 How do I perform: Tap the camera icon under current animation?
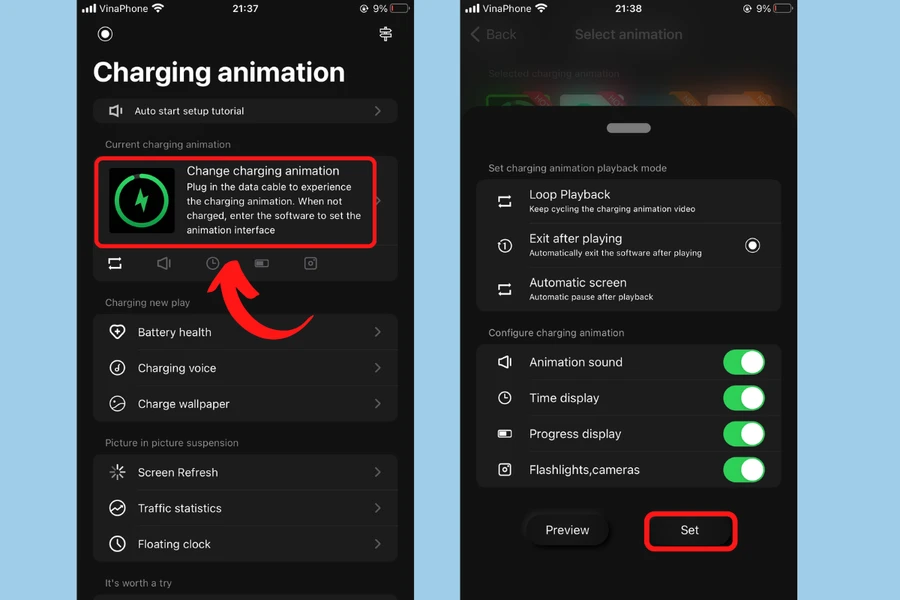311,264
